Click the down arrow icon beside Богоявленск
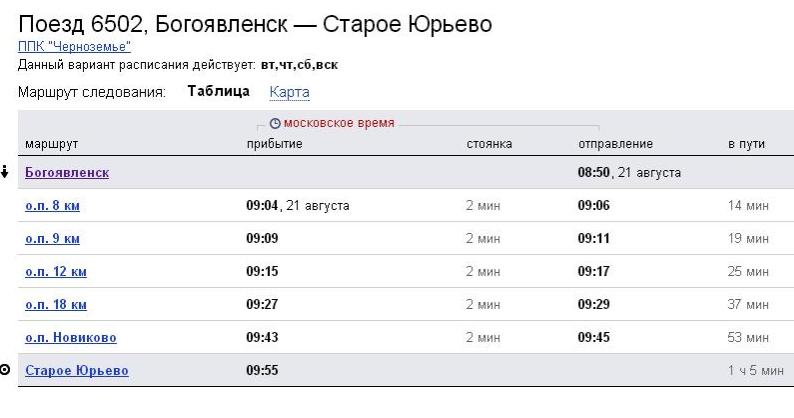Image resolution: width=794 pixels, height=418 pixels. point(6,172)
